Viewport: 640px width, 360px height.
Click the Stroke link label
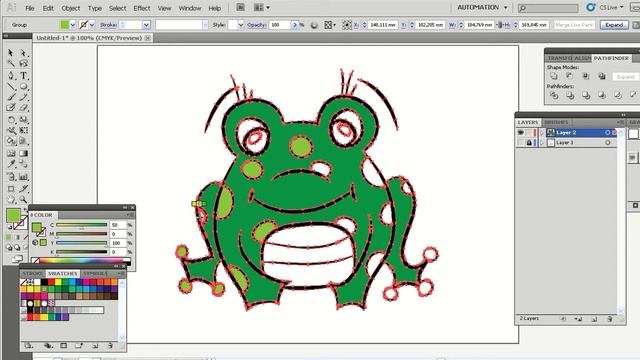[x=108, y=25]
